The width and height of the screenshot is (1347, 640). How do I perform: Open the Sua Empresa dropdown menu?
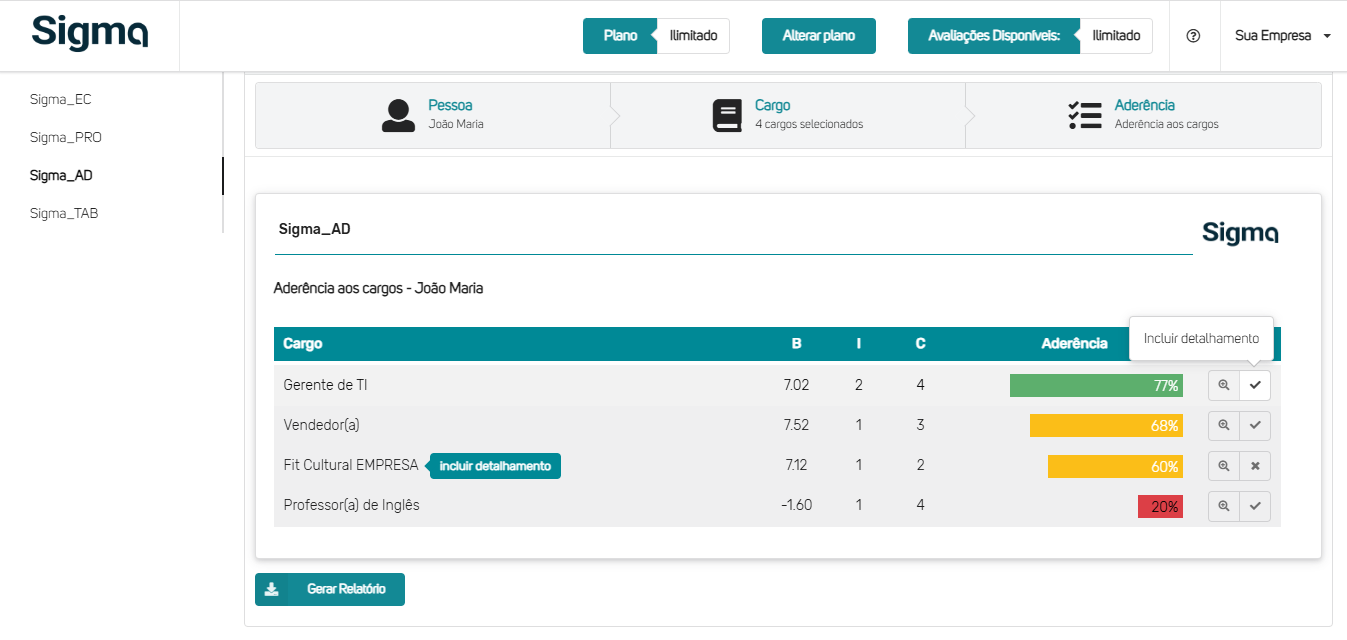coord(1282,36)
